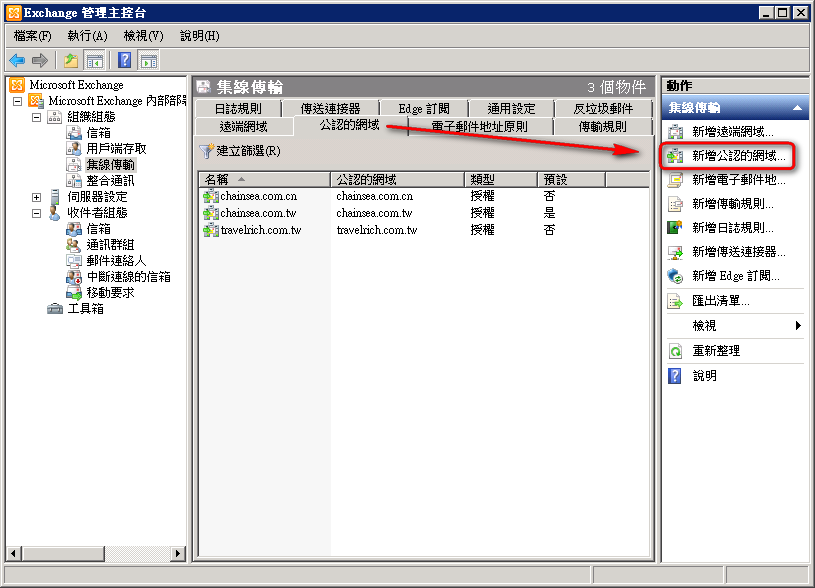Click the 新增日誌規則 action icon
This screenshot has width=815, height=588.
click(x=675, y=228)
